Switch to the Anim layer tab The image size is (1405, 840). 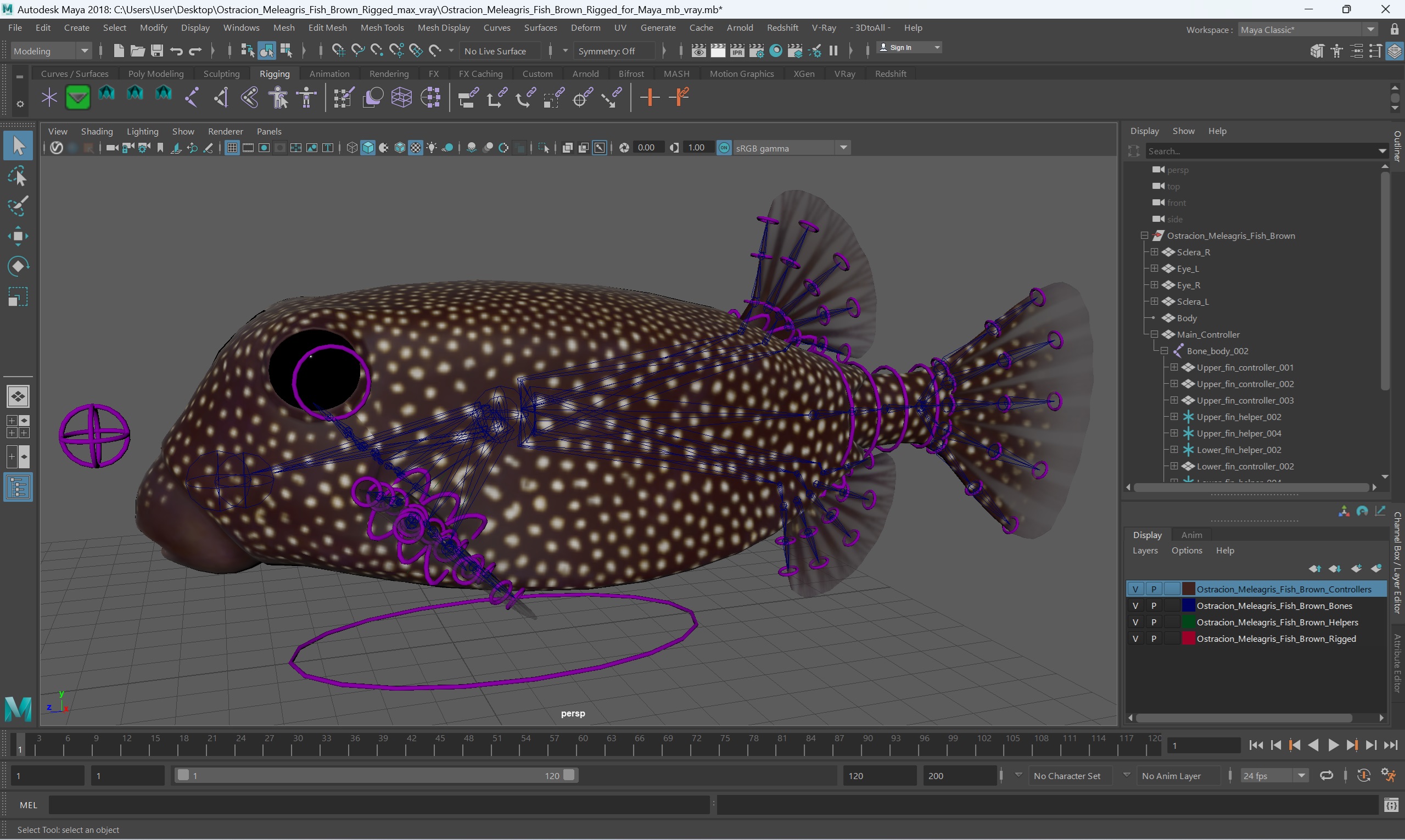[1191, 534]
